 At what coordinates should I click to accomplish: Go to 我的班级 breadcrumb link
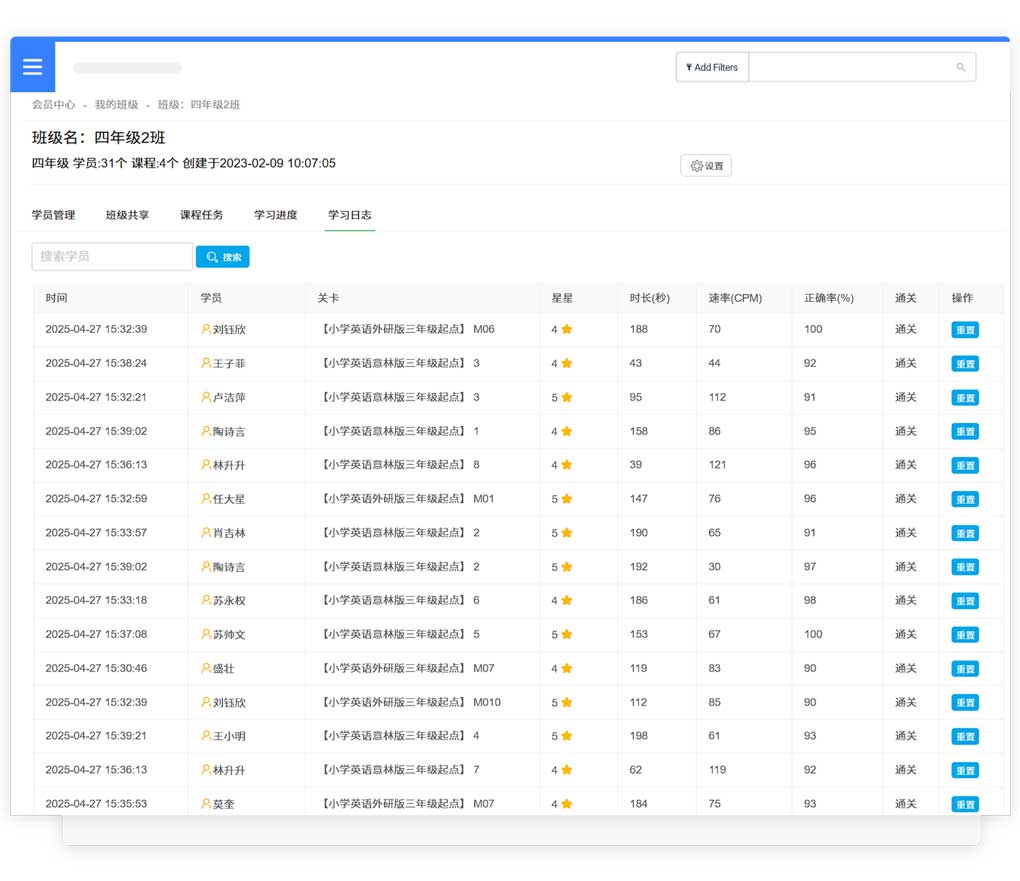[116, 105]
